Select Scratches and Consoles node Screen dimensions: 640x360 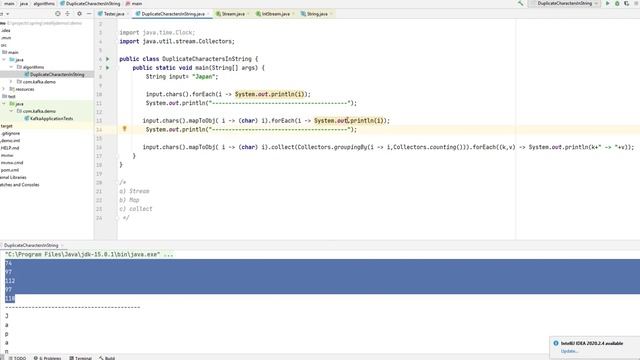[x=20, y=184]
